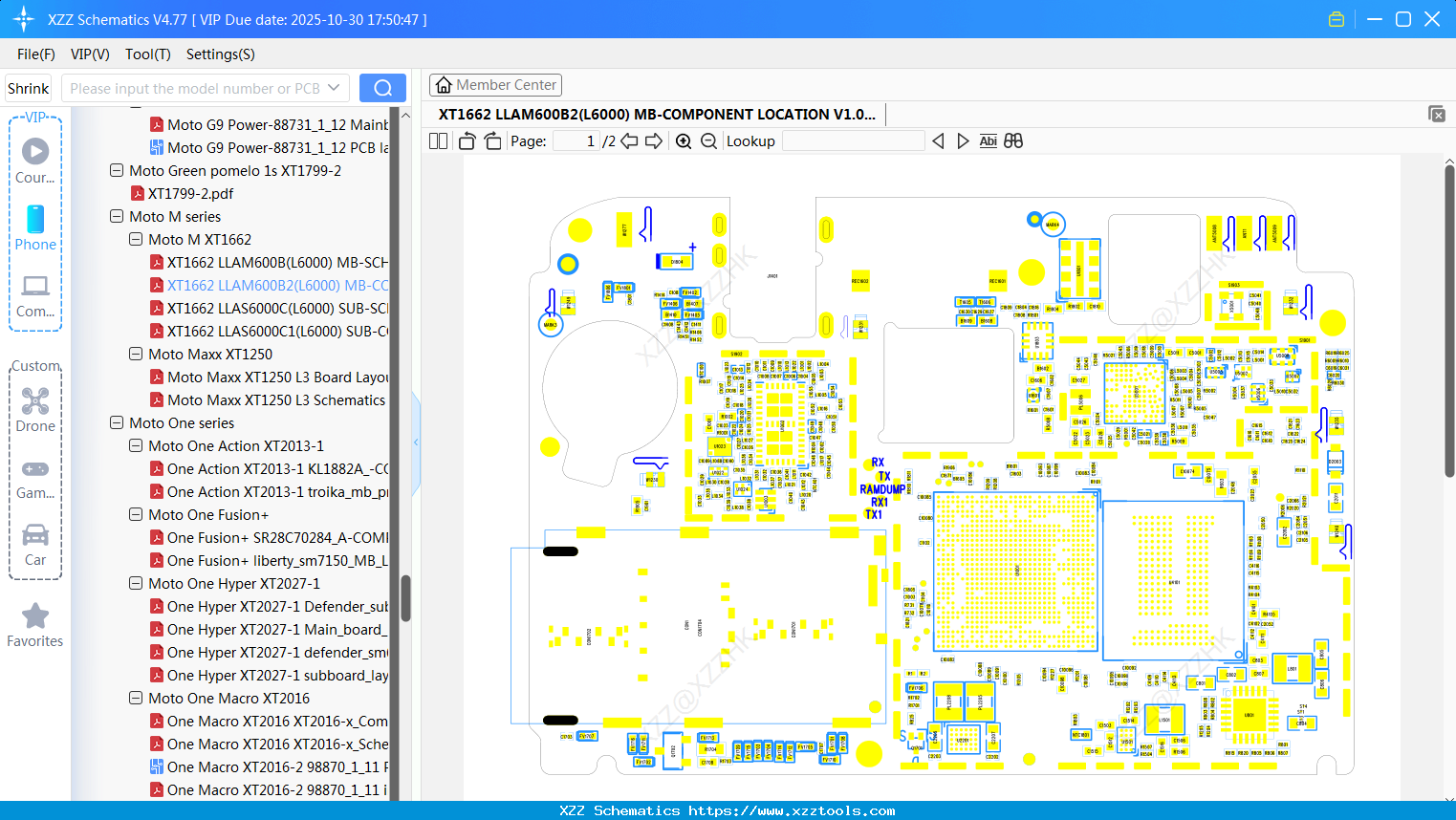Open XT1662 LLAS6000C1(L6000) SUB file
The image size is (1456, 820).
coord(270,332)
